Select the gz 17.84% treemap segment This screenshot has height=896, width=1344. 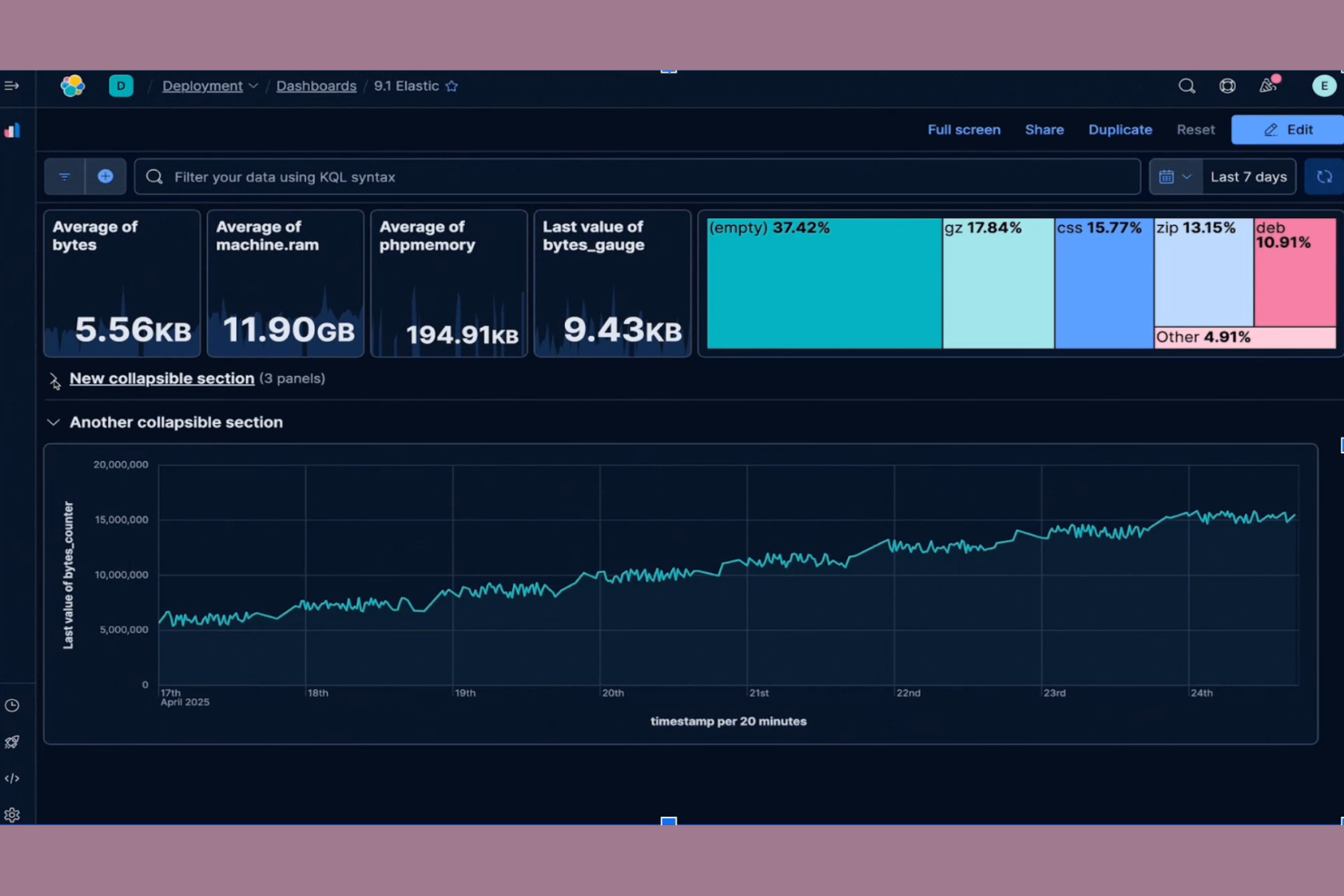[997, 283]
